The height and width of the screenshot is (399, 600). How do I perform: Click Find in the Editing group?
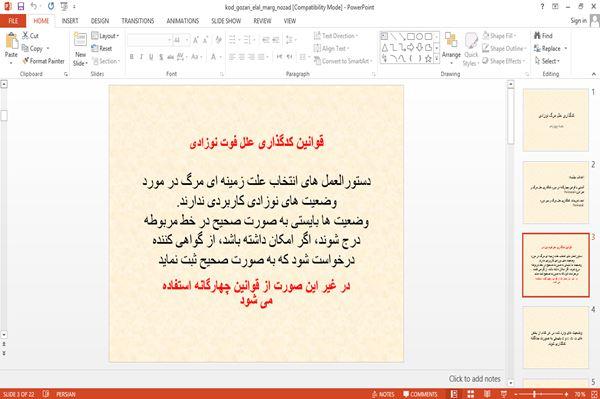(543, 36)
